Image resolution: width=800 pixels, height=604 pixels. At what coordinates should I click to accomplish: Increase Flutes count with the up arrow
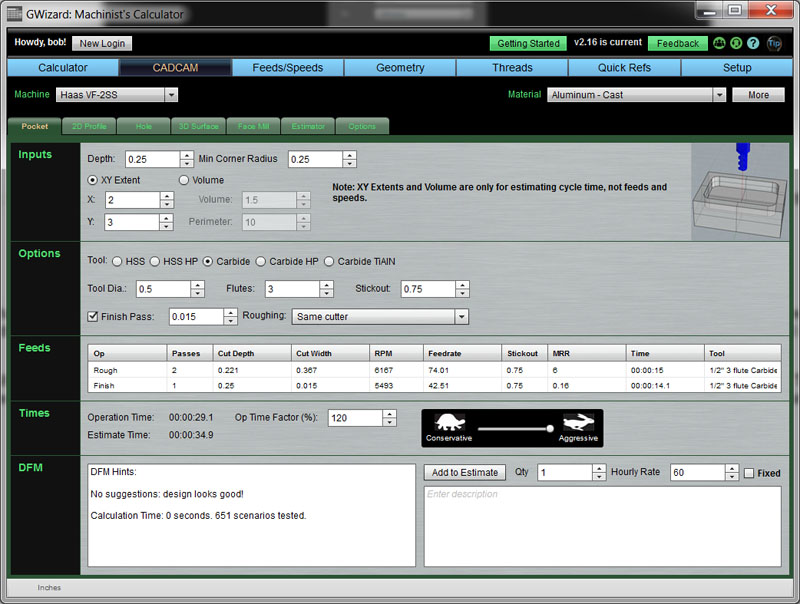click(x=327, y=285)
